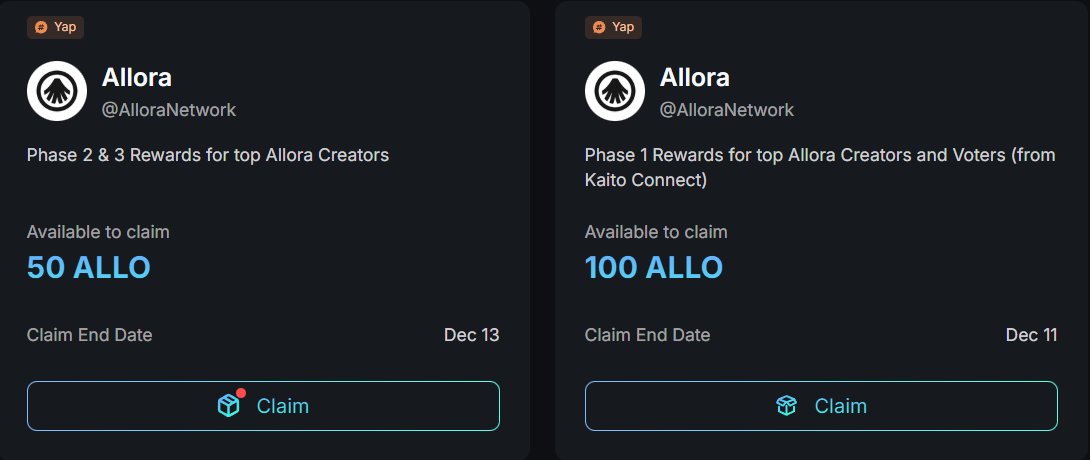Claim the 100 ALLO Phase 1 reward
The image size is (1090, 460).
click(821, 405)
